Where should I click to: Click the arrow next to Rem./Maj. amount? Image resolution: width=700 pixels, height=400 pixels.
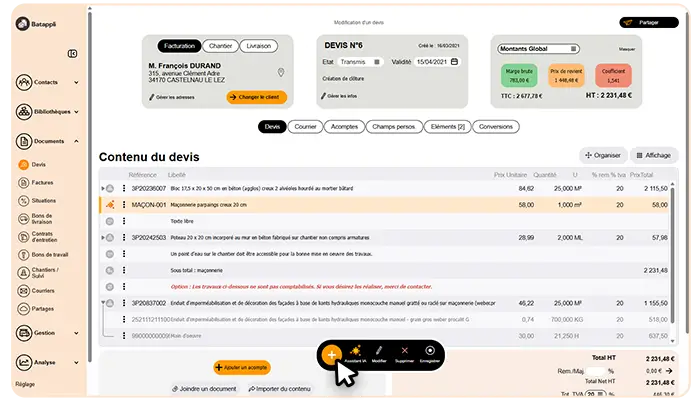(669, 371)
